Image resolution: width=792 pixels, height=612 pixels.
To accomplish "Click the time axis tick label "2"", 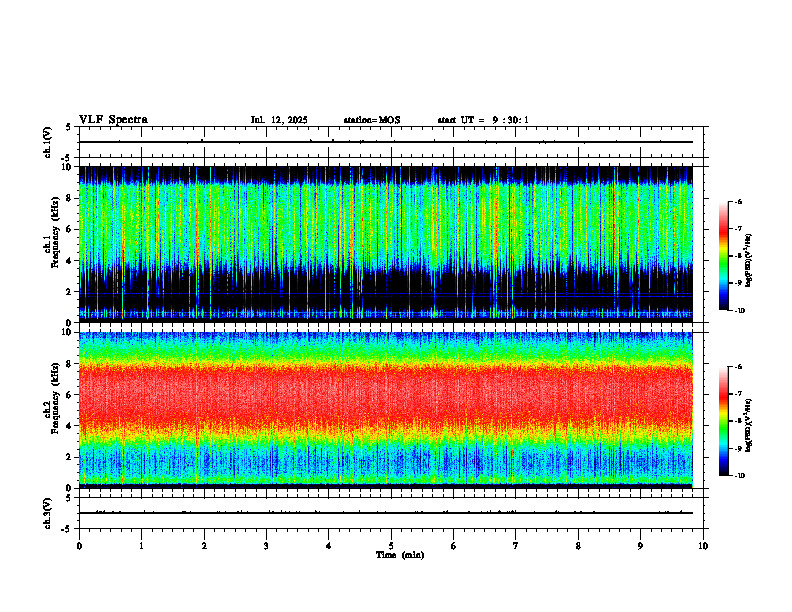I will click(204, 546).
